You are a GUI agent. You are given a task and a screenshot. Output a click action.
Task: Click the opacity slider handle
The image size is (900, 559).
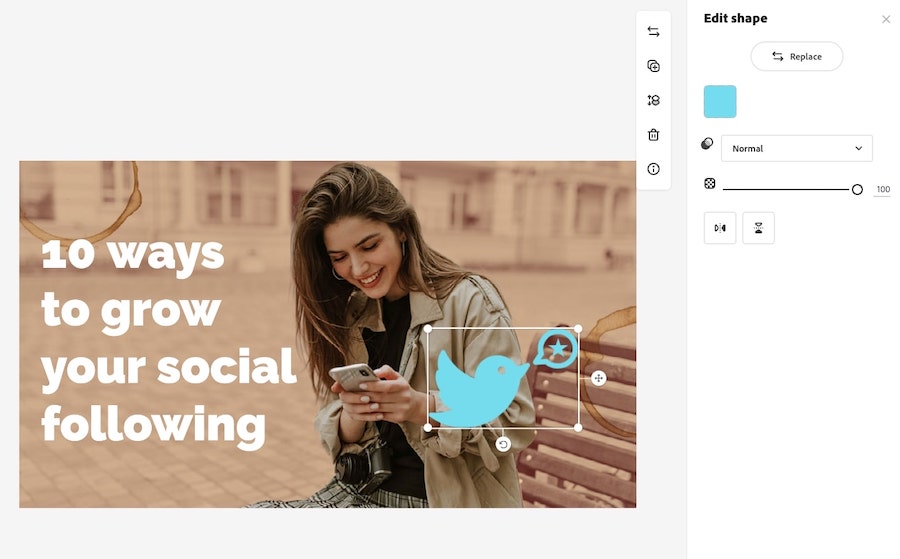point(857,189)
